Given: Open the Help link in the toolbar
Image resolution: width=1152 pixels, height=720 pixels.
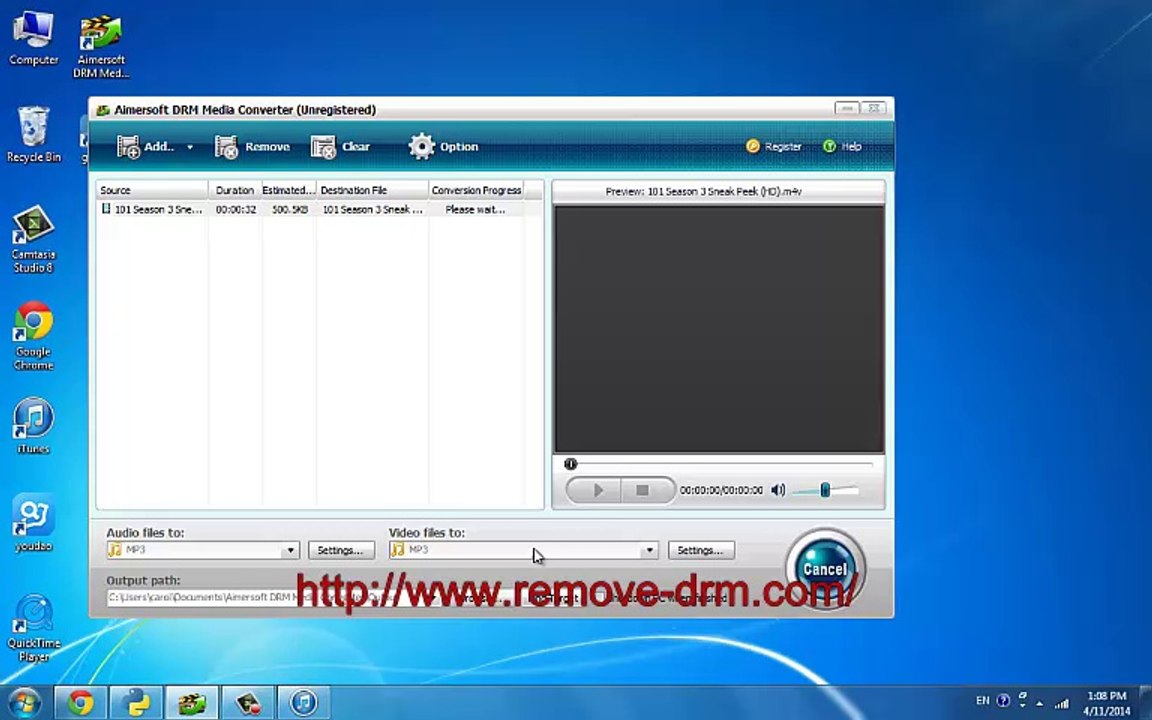Looking at the screenshot, I should point(842,147).
